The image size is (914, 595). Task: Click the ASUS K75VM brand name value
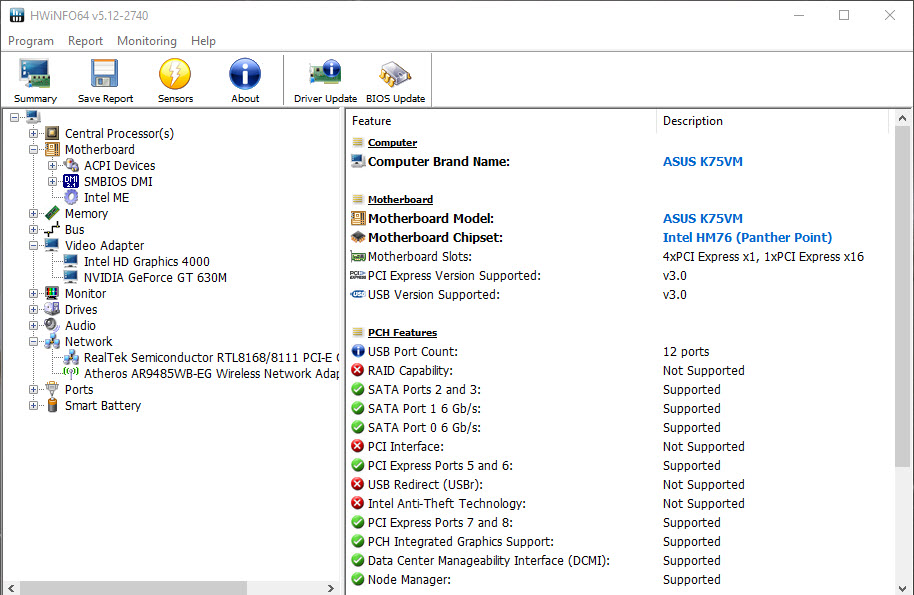702,161
